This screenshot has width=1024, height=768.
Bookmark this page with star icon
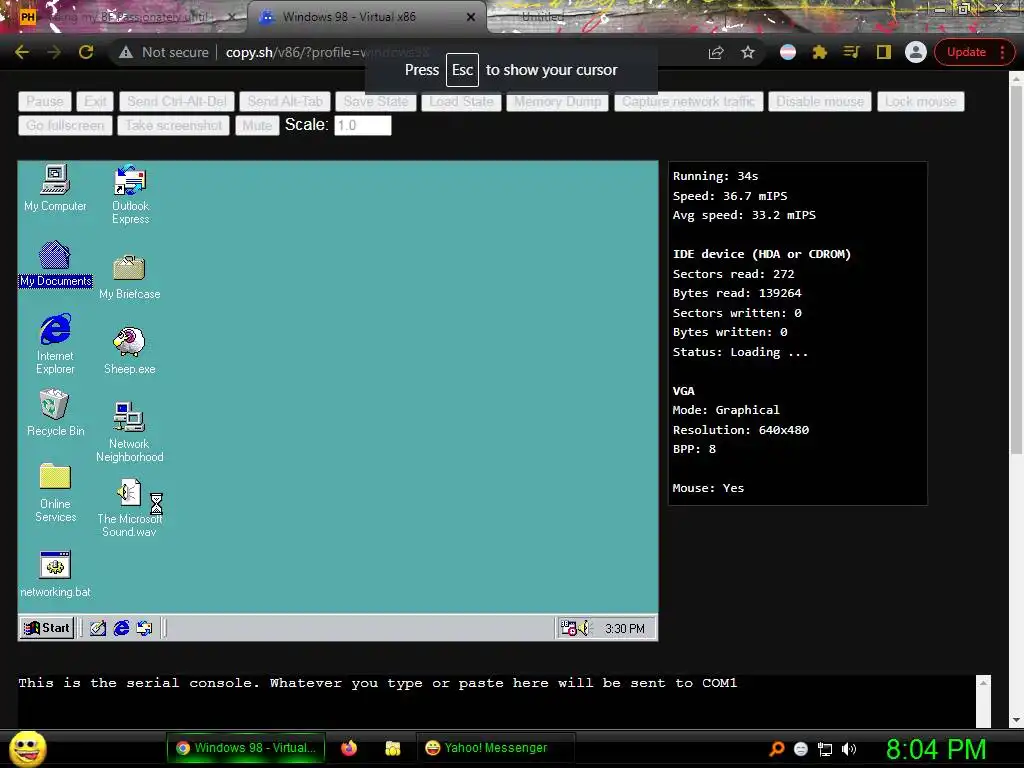point(748,52)
